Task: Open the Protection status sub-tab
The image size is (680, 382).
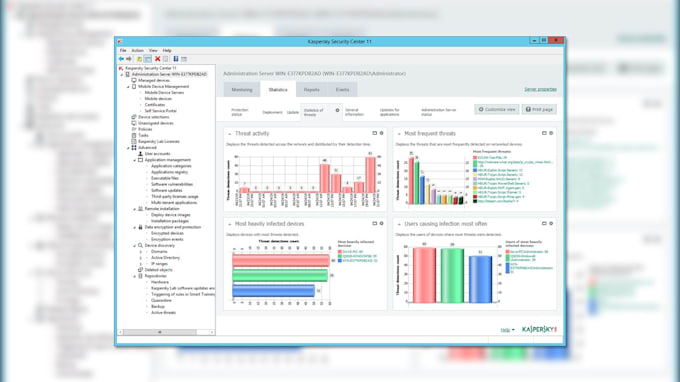Action: click(240, 112)
